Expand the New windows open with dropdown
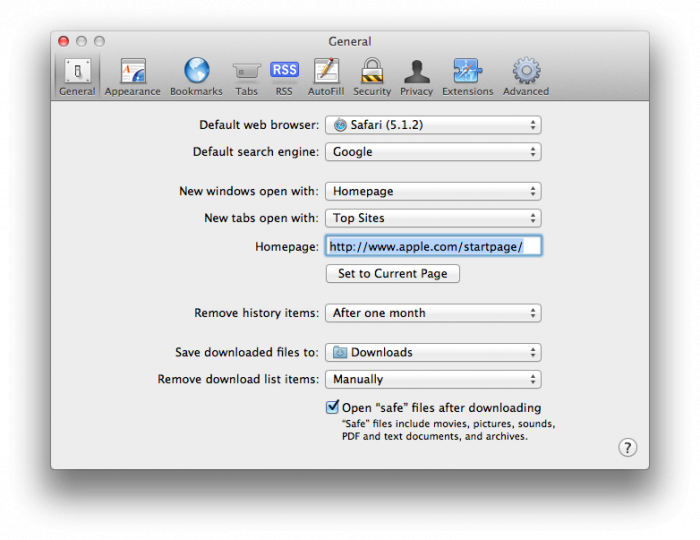700x540 pixels. click(433, 191)
